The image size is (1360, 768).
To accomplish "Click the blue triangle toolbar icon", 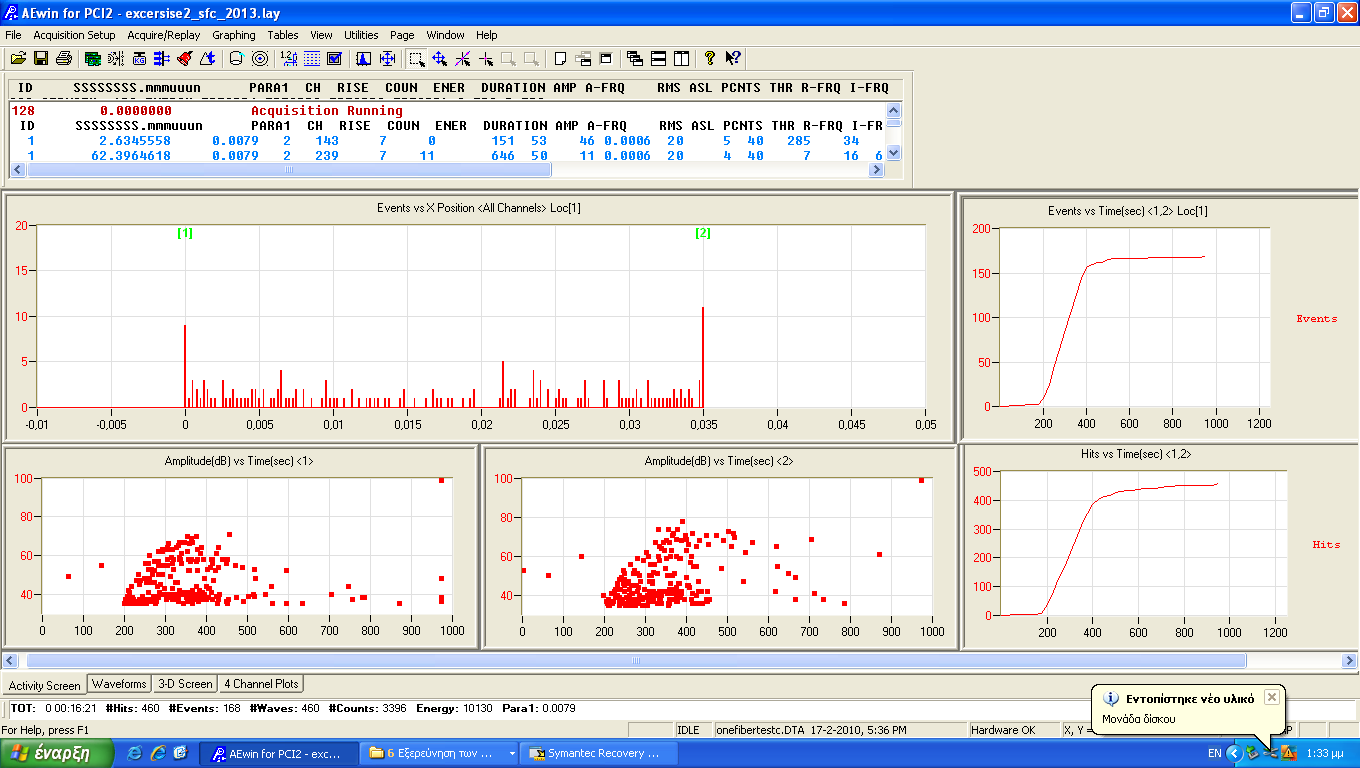I will coord(207,58).
